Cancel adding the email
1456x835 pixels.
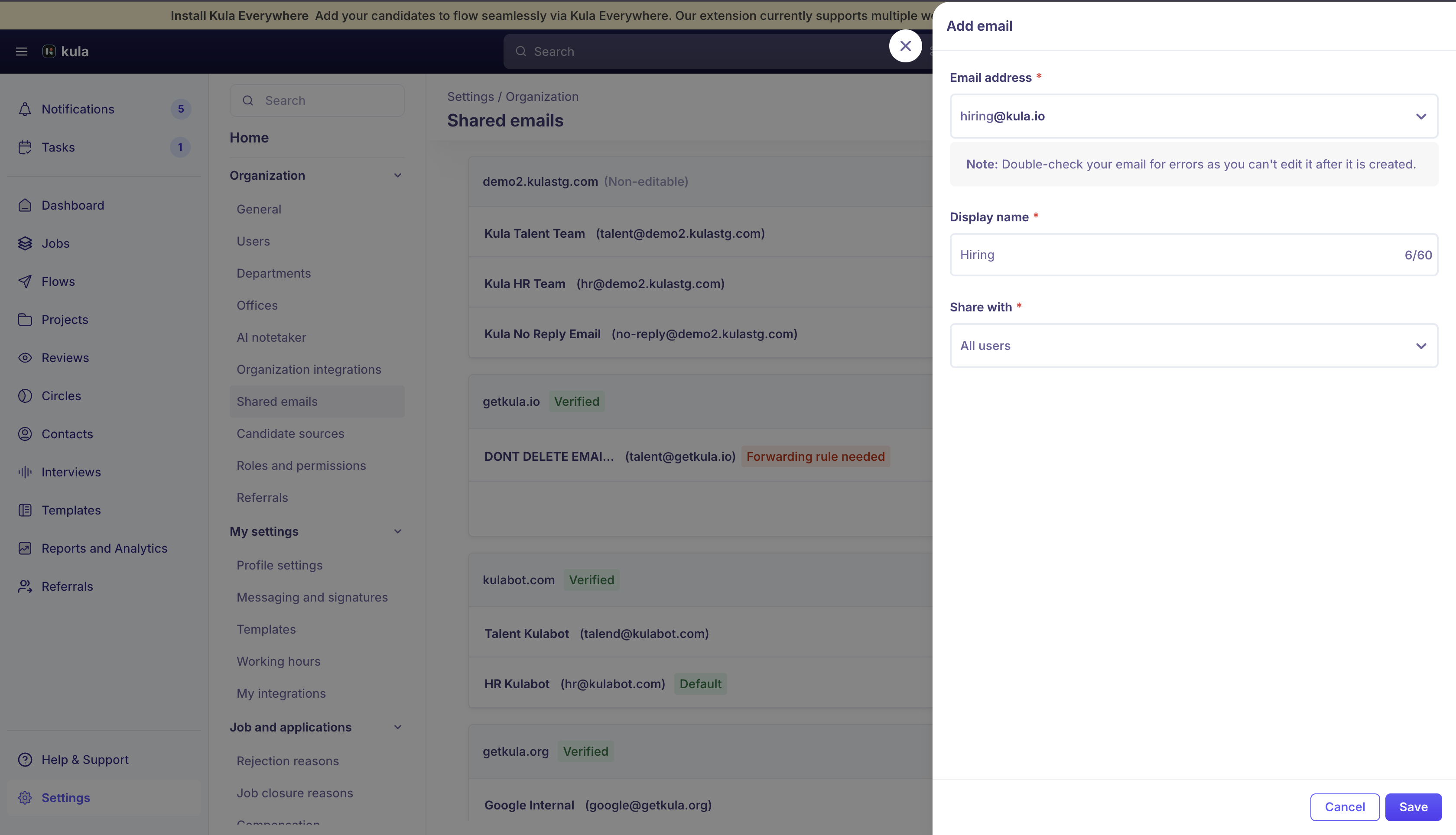click(1344, 807)
